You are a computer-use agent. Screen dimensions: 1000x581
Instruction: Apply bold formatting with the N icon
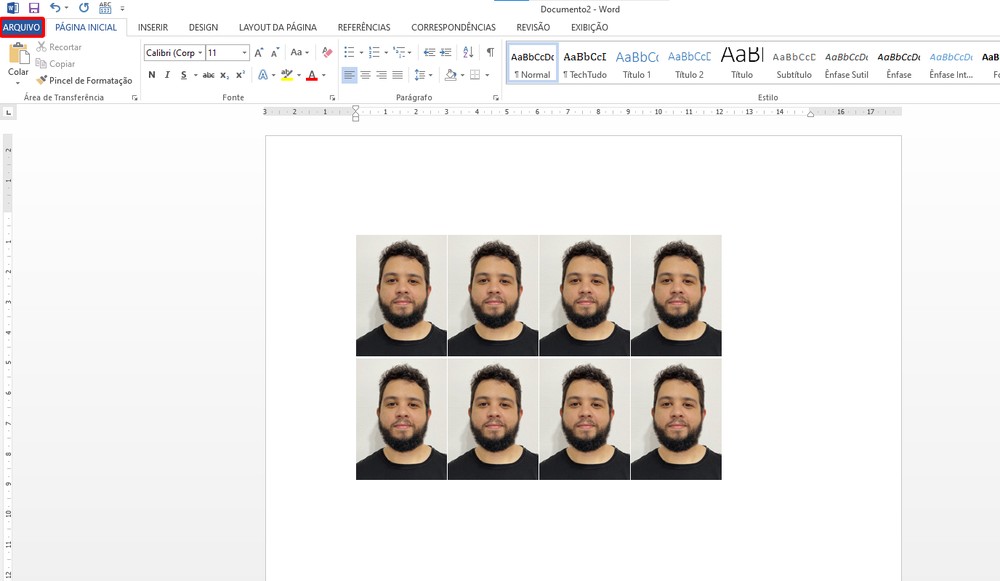[x=152, y=74]
